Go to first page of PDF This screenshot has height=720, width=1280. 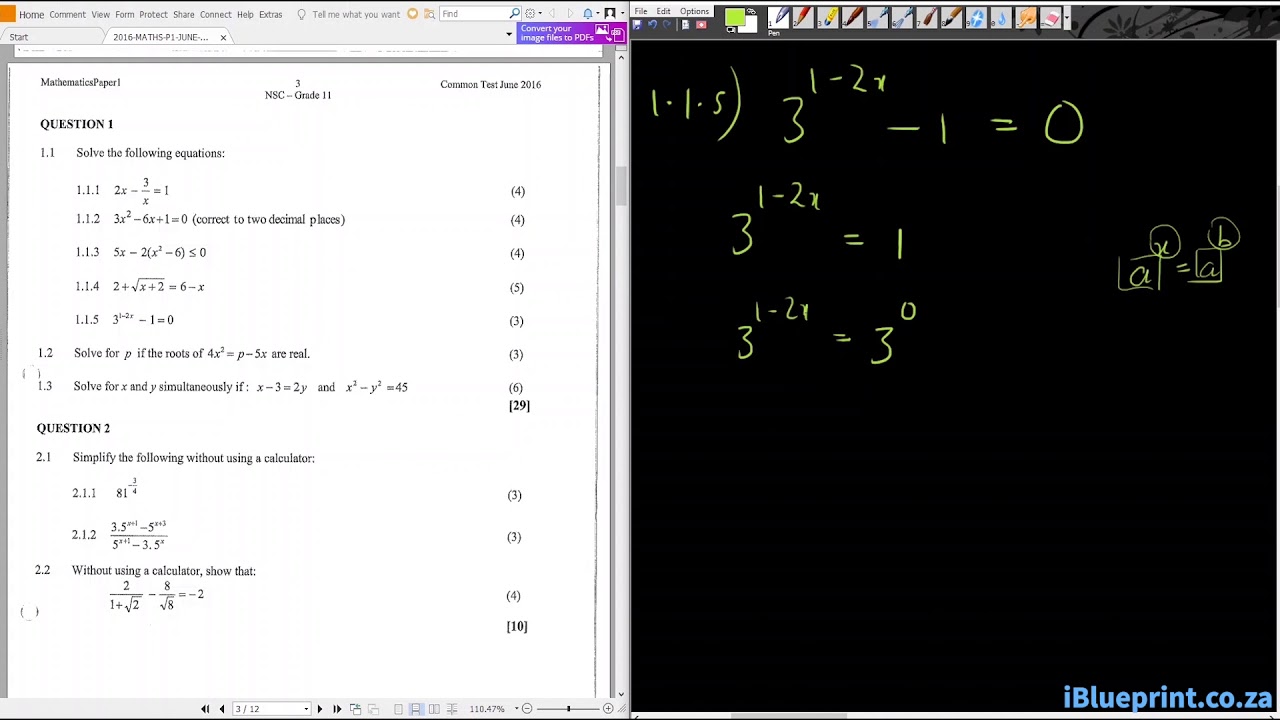(x=205, y=709)
